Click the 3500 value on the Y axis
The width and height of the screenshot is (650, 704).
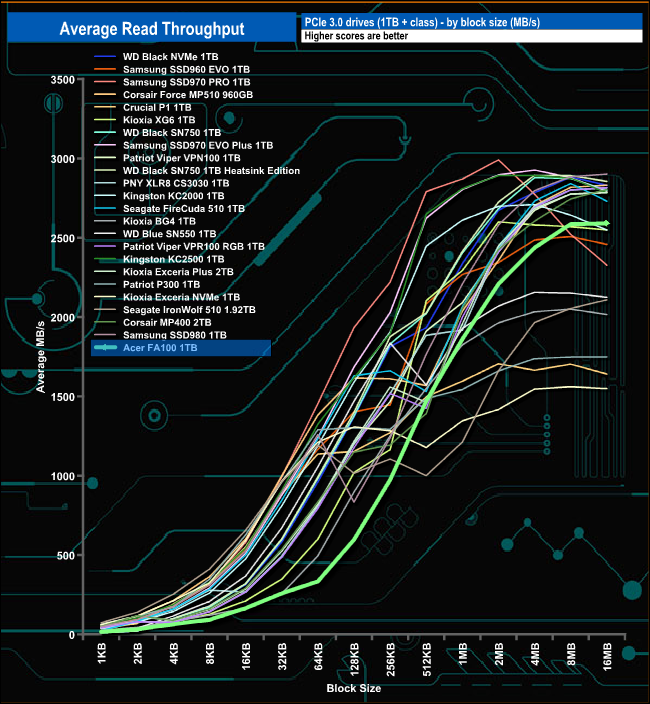[x=62, y=80]
